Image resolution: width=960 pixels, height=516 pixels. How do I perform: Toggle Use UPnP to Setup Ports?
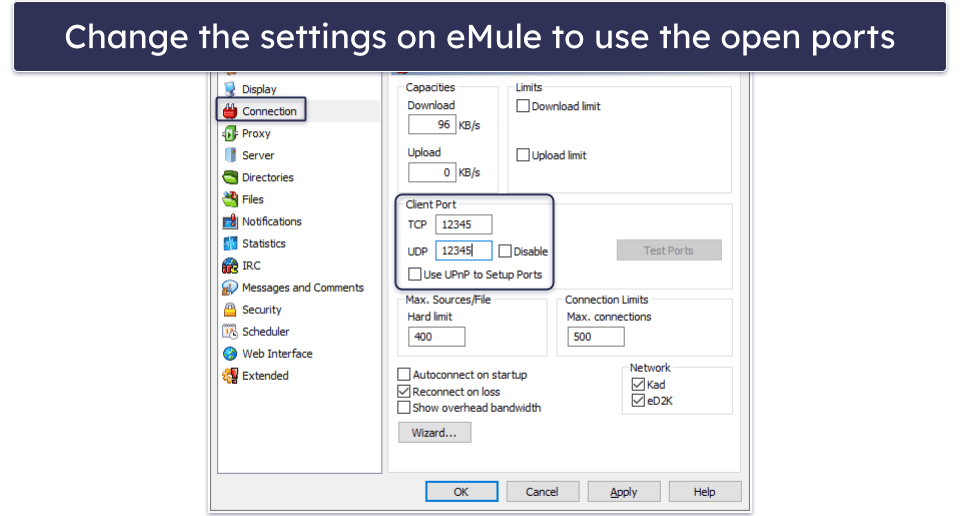415,274
